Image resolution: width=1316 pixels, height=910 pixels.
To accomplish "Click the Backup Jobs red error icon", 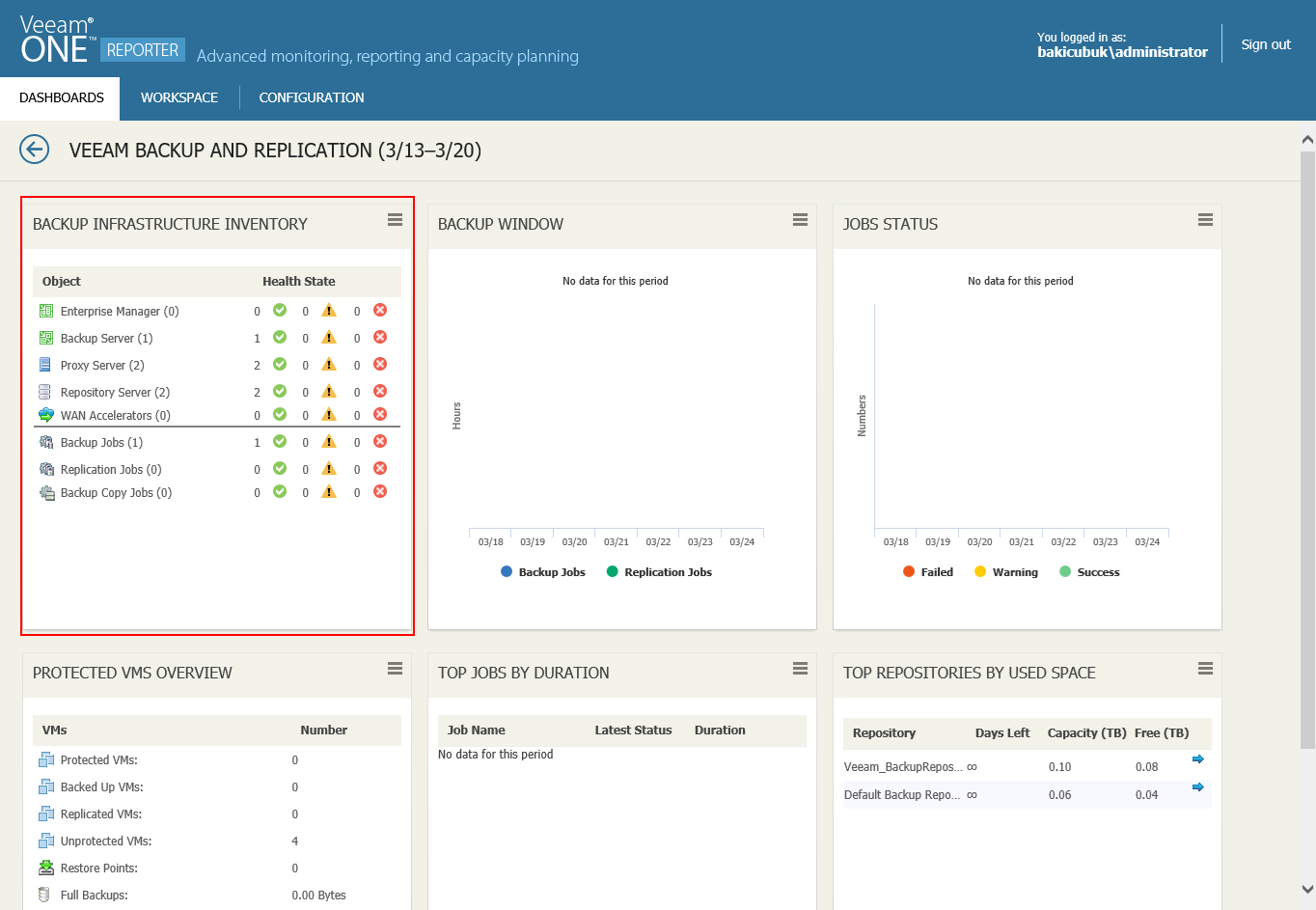I will click(x=380, y=441).
